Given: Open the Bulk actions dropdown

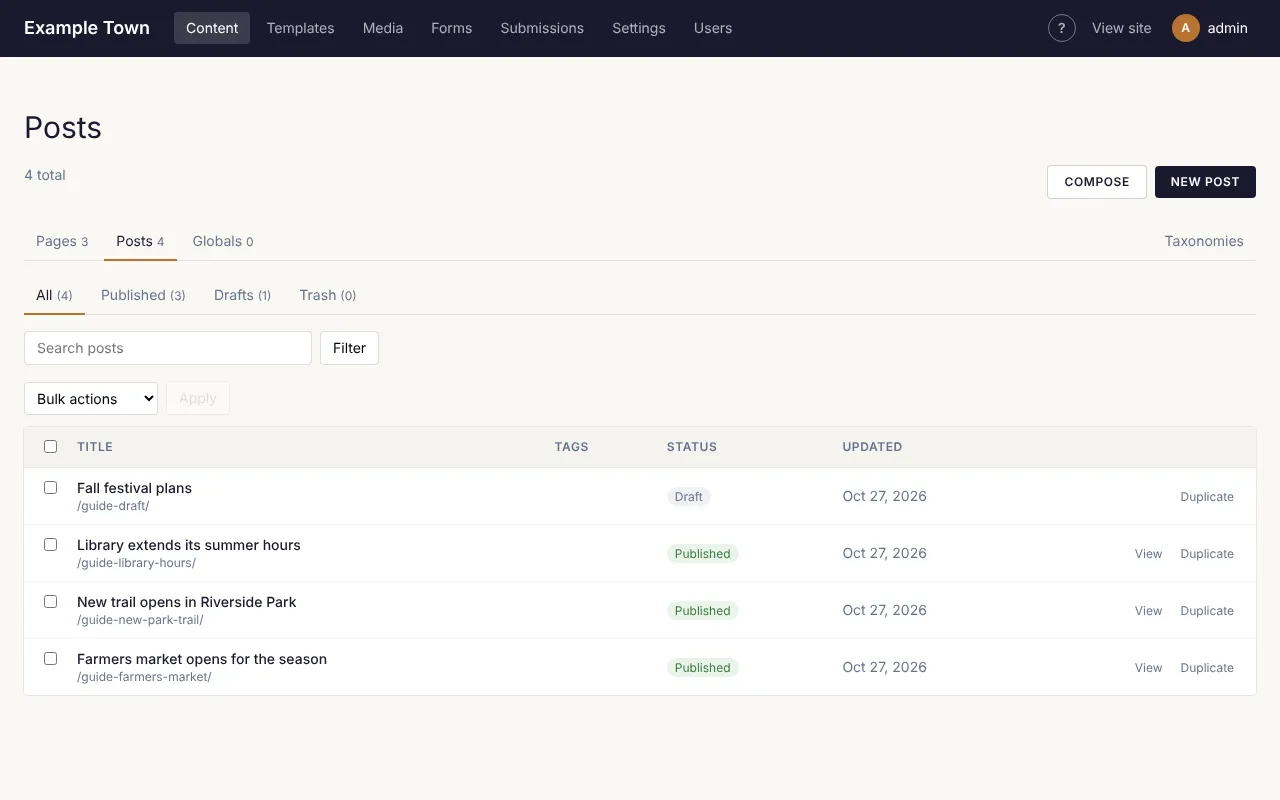Looking at the screenshot, I should click(x=91, y=398).
